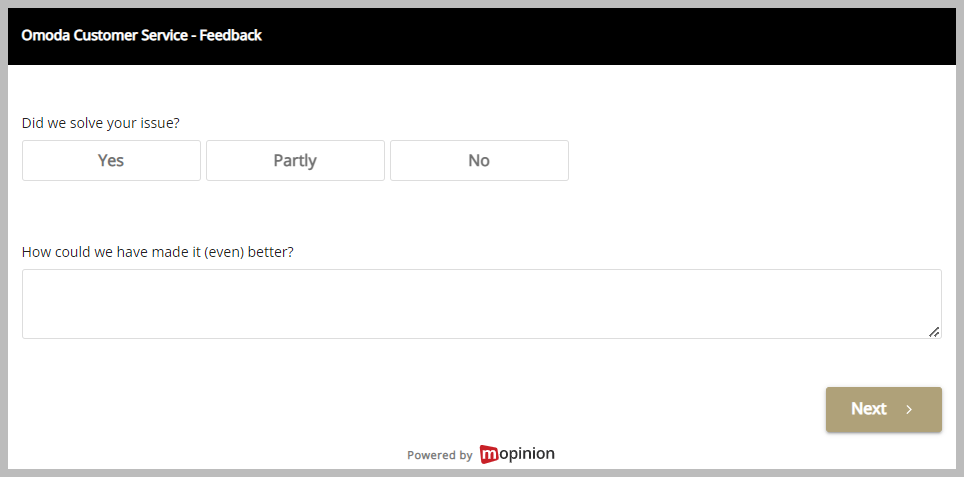Click the word "Next" on the gold button
The image size is (964, 477).
tap(868, 409)
